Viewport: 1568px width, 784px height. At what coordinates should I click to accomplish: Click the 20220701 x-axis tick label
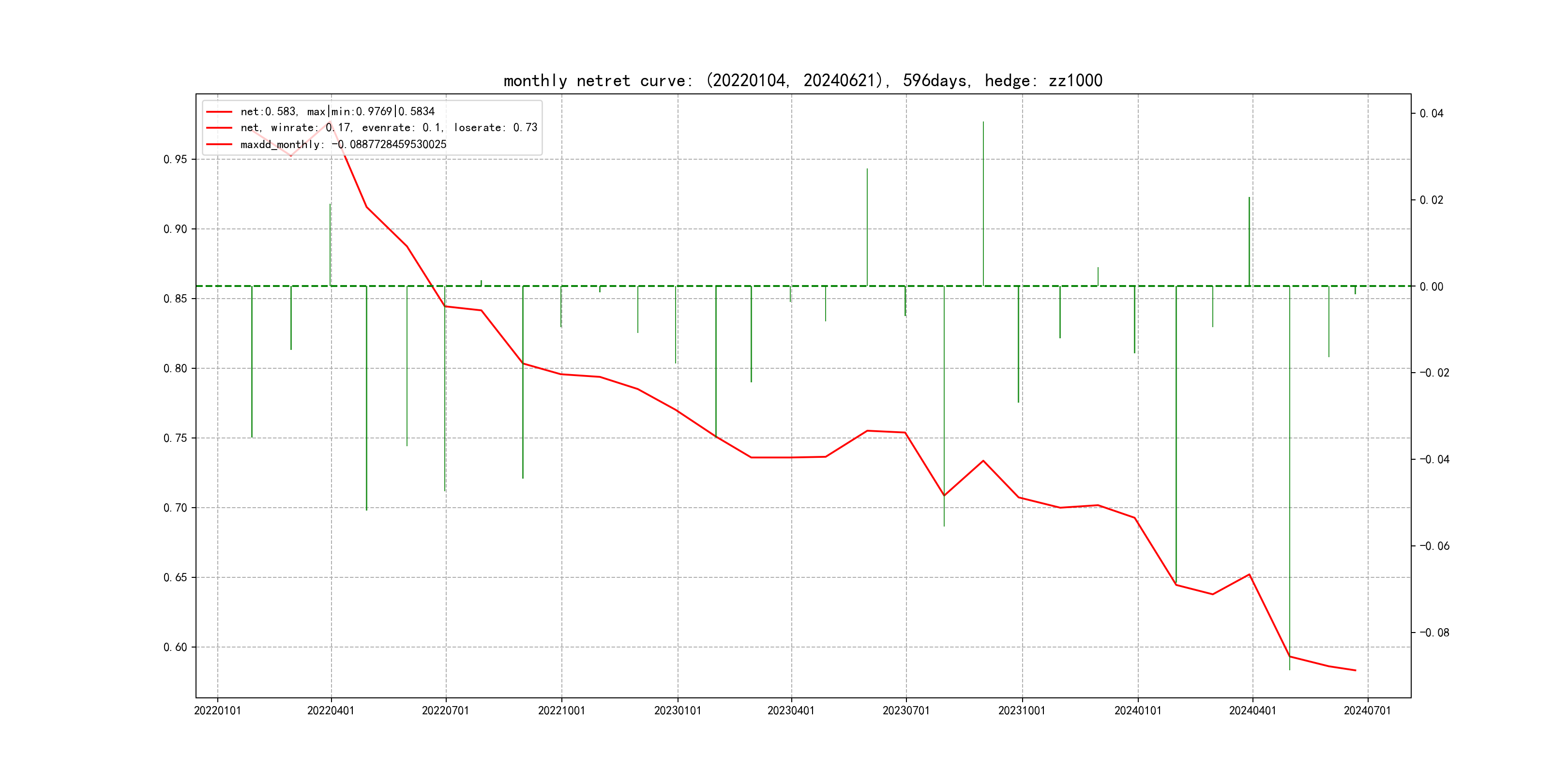coord(445,710)
